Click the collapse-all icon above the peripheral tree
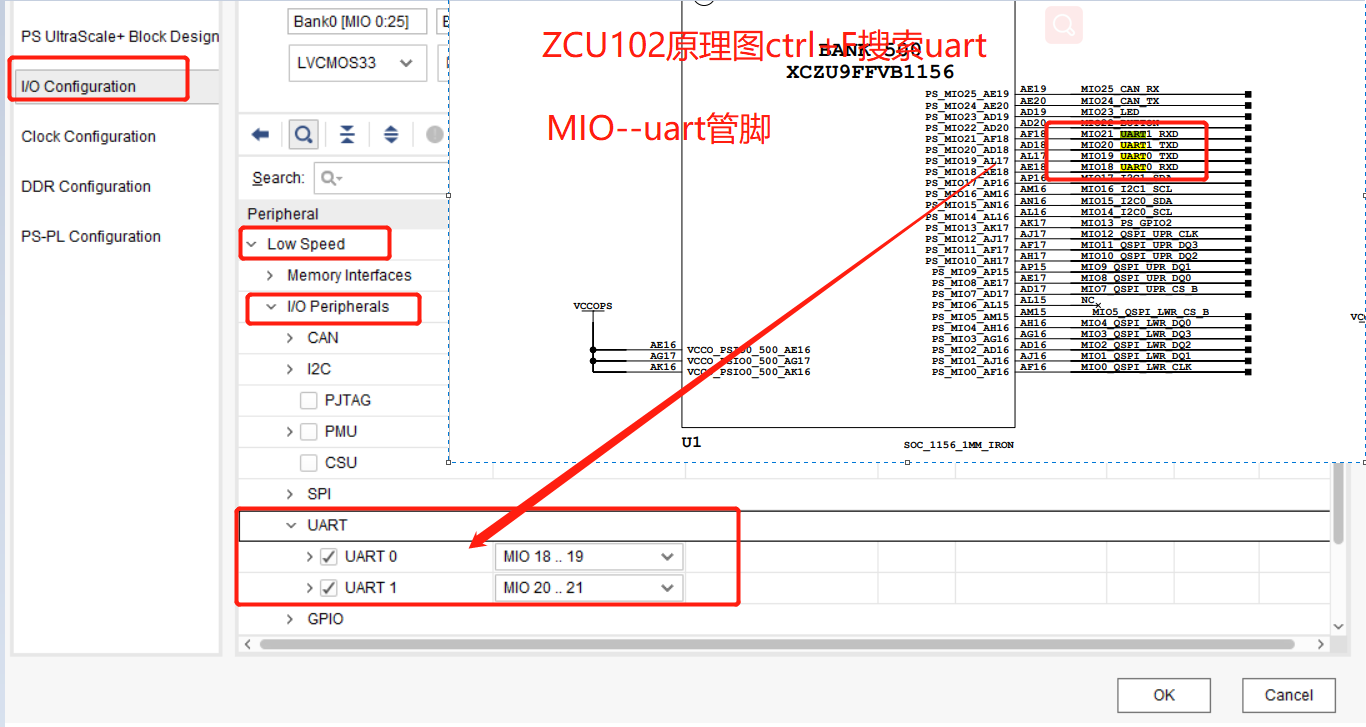1366x727 pixels. (x=347, y=133)
